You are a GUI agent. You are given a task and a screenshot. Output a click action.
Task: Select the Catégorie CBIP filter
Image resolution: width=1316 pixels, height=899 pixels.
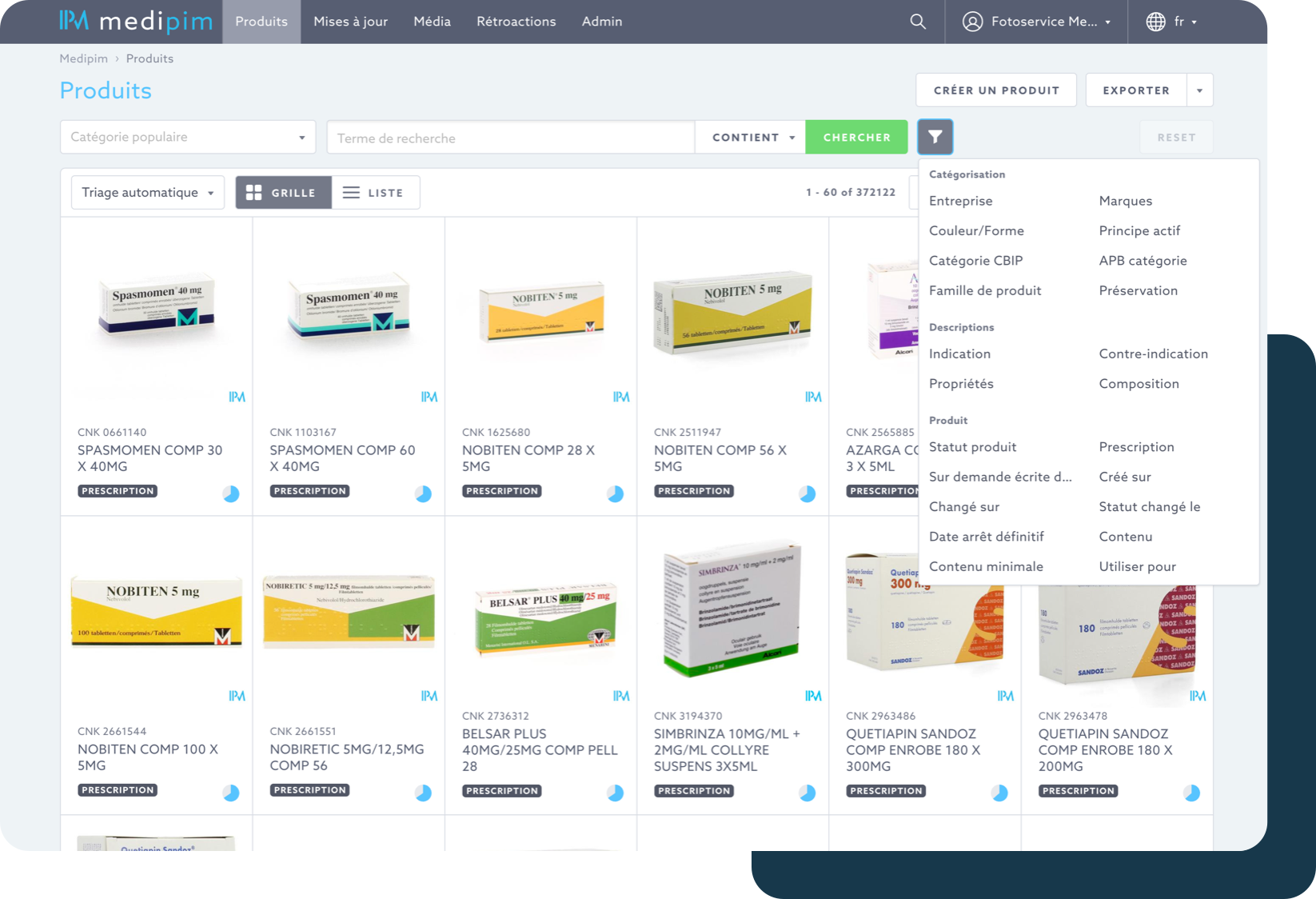pyautogui.click(x=976, y=261)
